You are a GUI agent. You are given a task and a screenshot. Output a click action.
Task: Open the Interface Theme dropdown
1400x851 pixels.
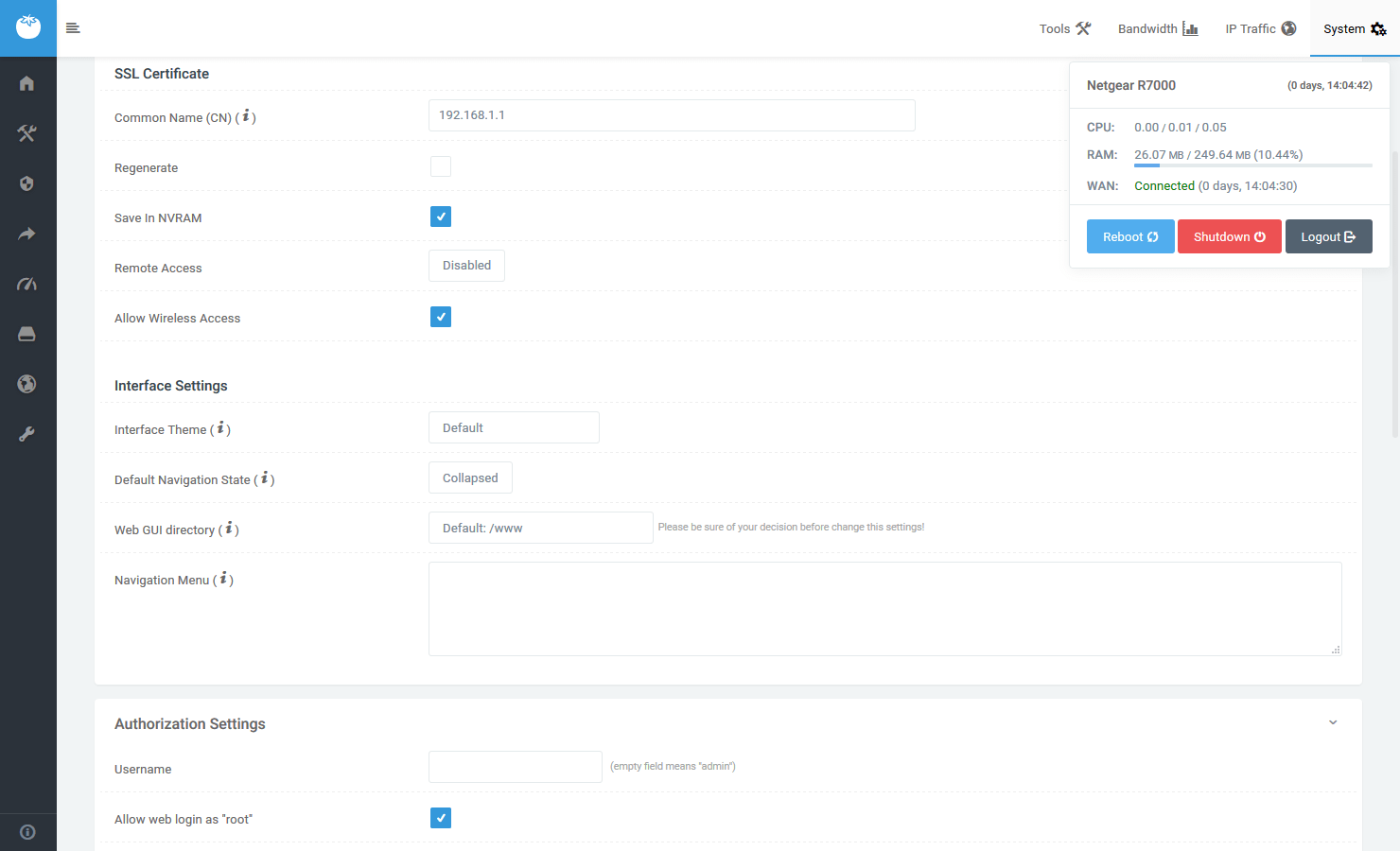[x=514, y=427]
